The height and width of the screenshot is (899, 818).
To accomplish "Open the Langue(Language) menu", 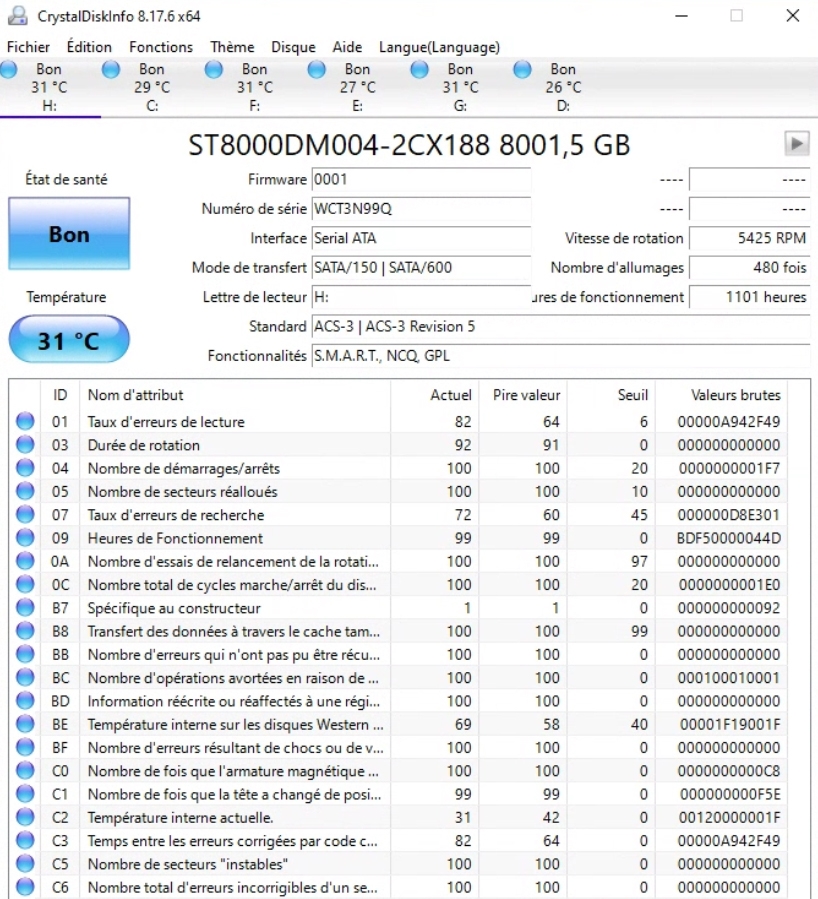I will pyautogui.click(x=439, y=47).
